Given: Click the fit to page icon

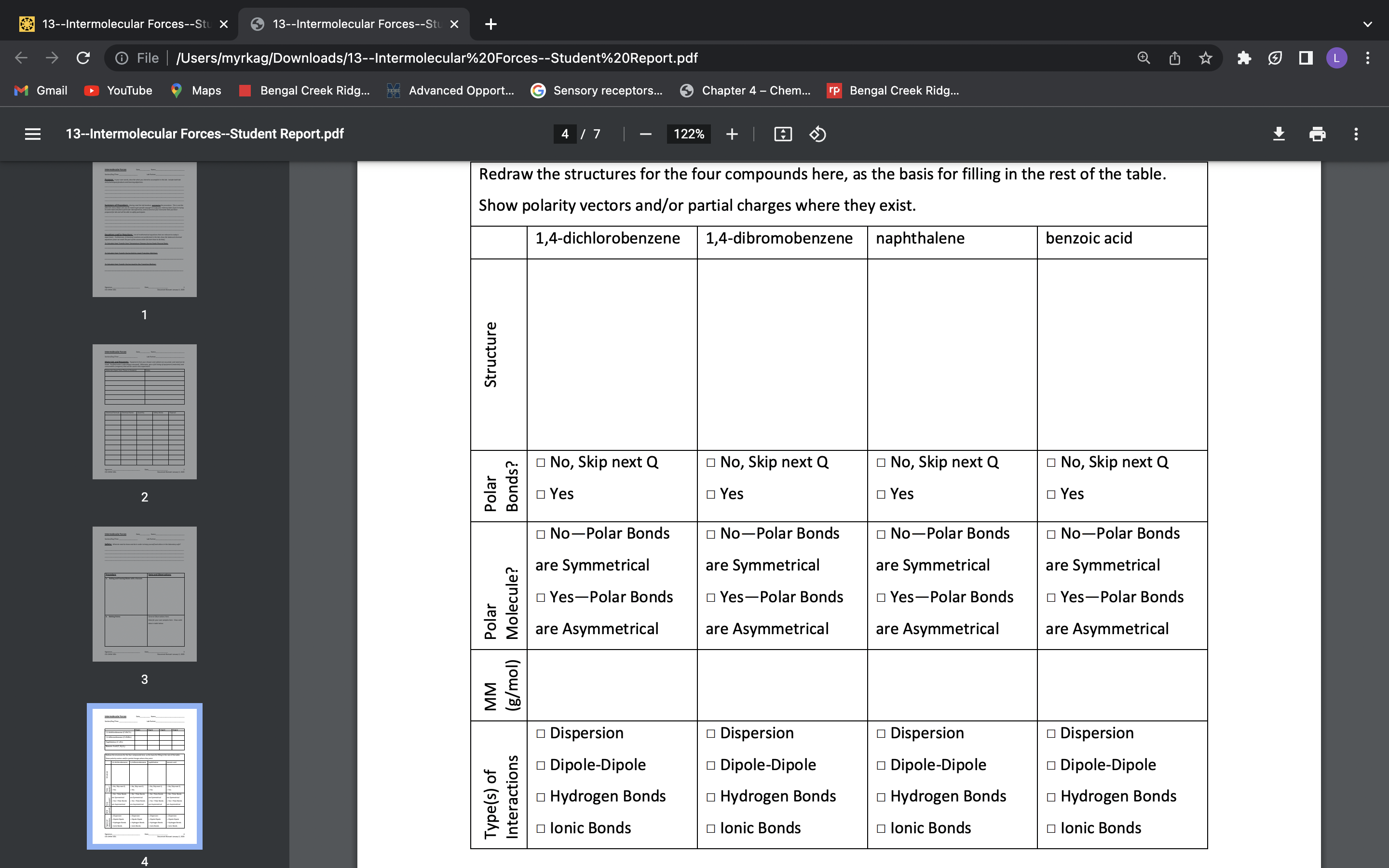Looking at the screenshot, I should tap(782, 134).
